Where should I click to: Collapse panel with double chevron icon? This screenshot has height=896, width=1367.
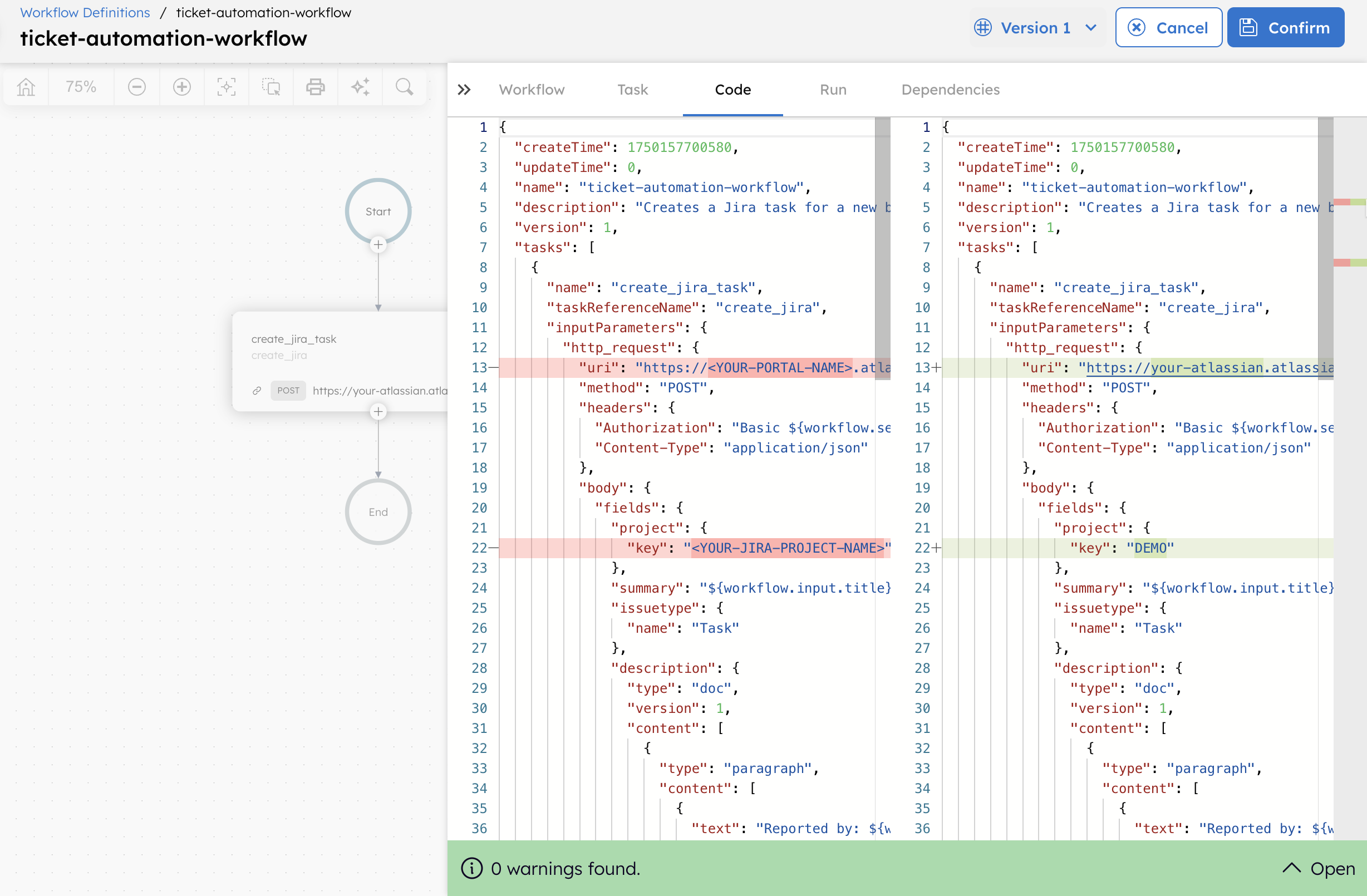coord(464,90)
